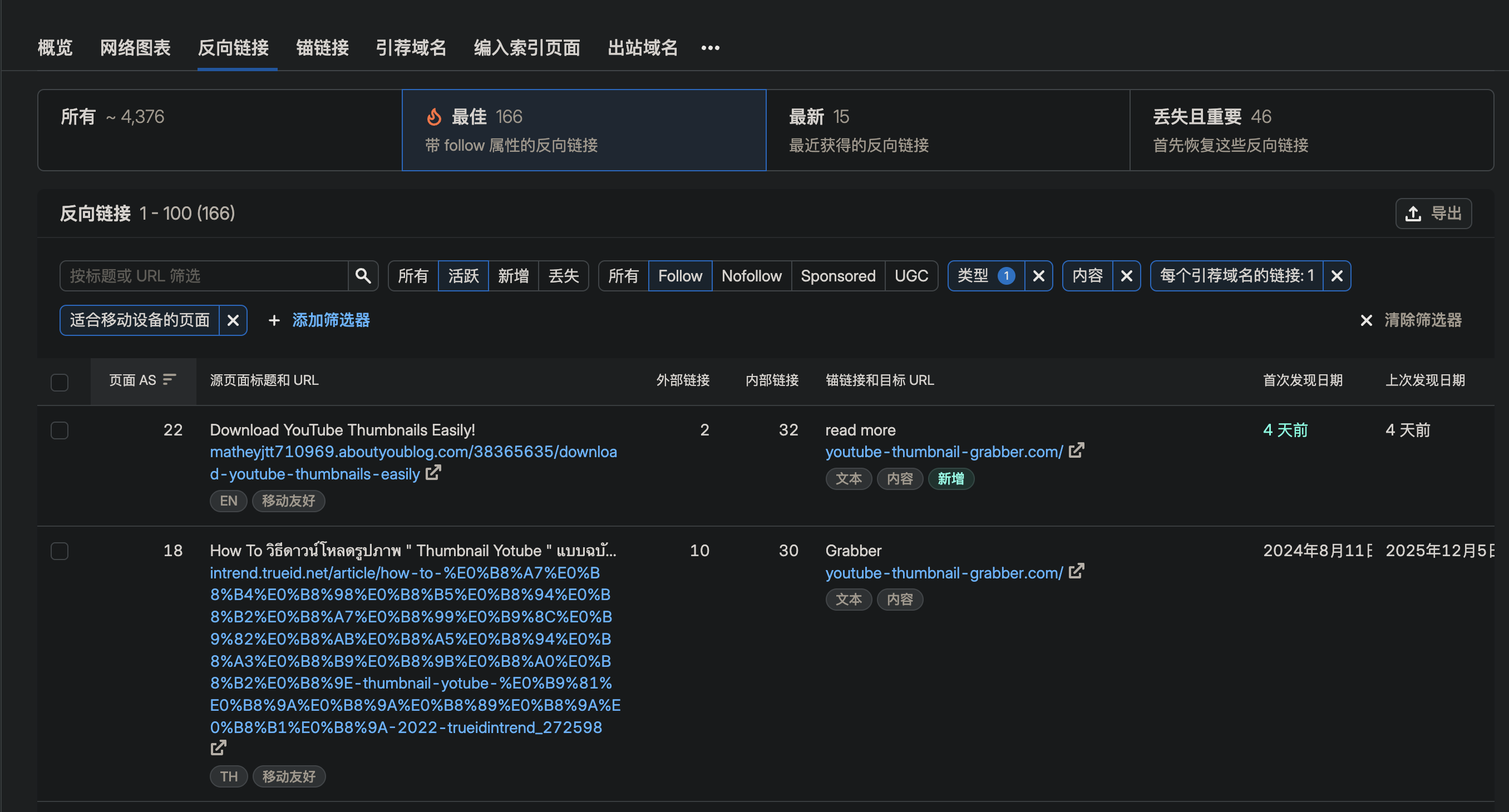This screenshot has width=1509, height=812.
Task: Remove the 类型 filter with its X
Action: tap(1039, 276)
